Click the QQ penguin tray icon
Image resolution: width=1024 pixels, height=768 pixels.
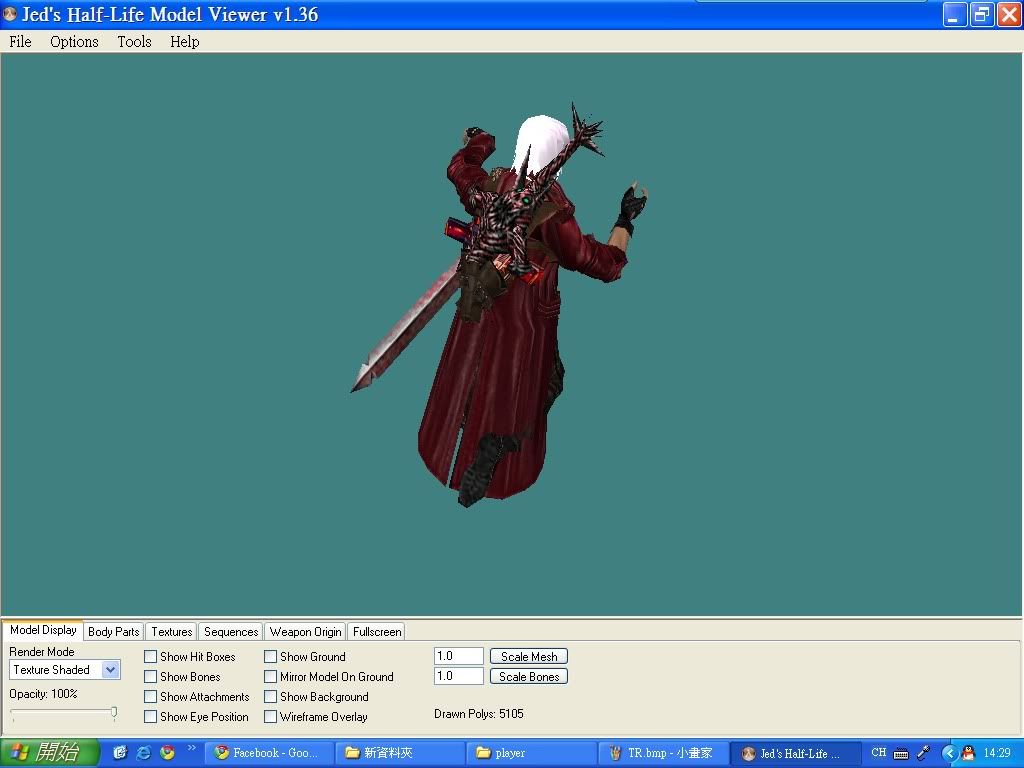[968, 753]
